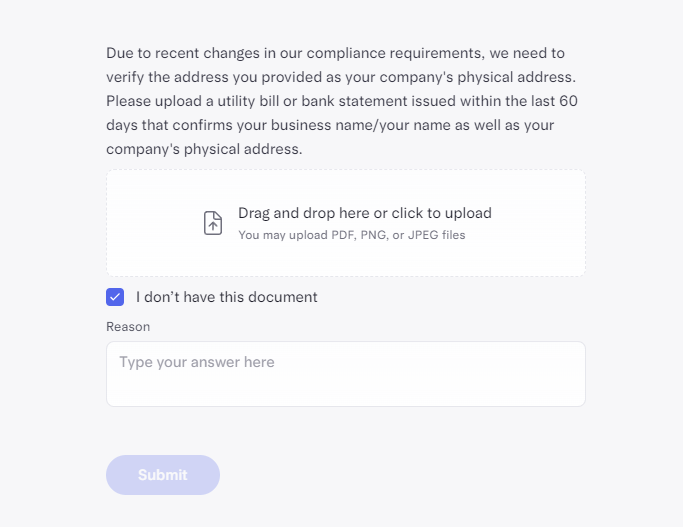683x527 pixels.
Task: Click the bottom area of the Reason textarea
Action: (345, 394)
